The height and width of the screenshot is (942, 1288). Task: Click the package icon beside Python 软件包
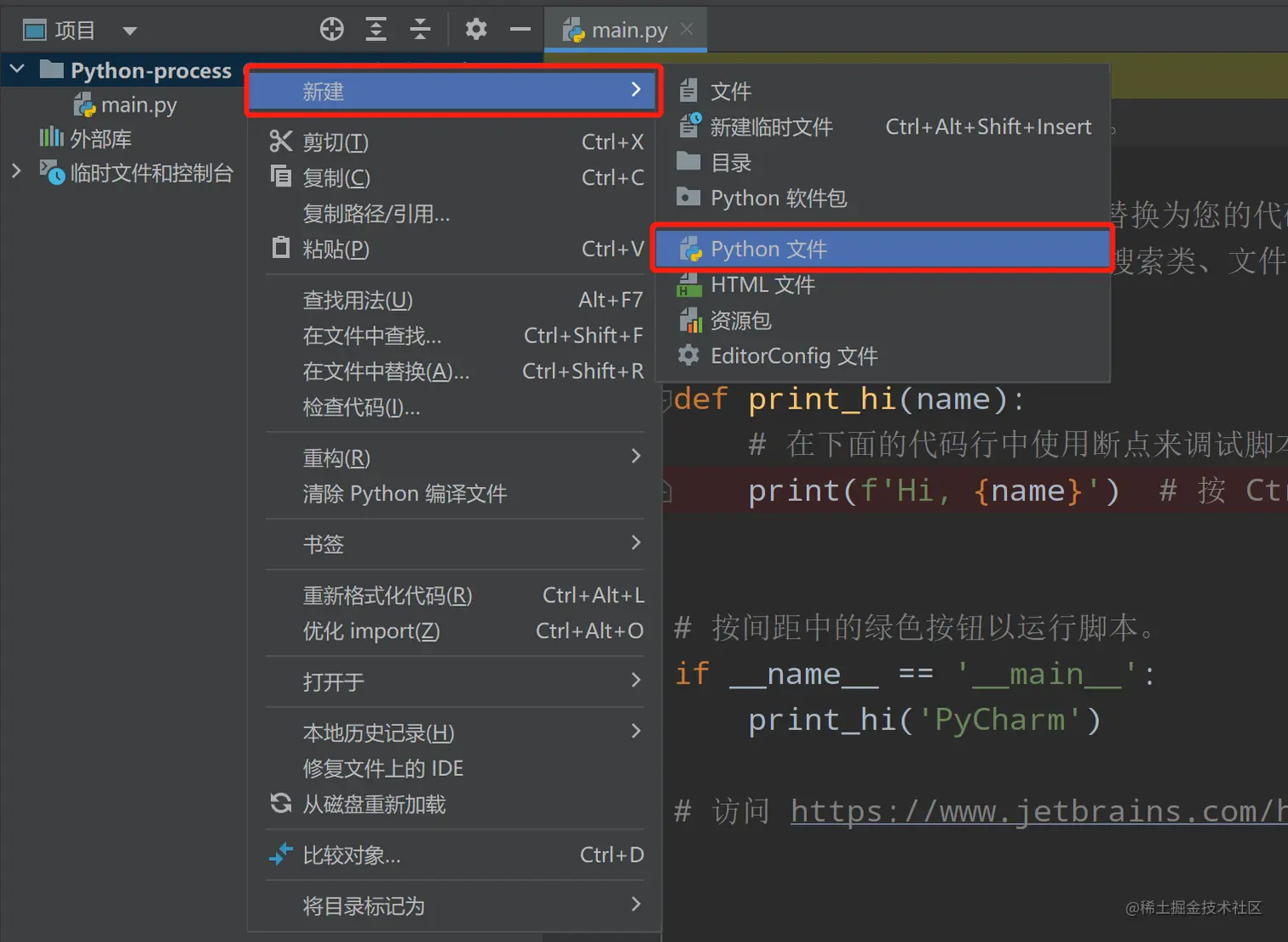coord(688,197)
